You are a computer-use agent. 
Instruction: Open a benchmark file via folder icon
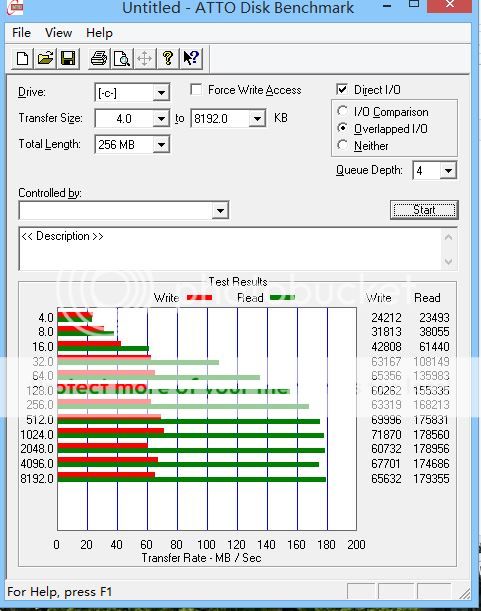click(45, 59)
